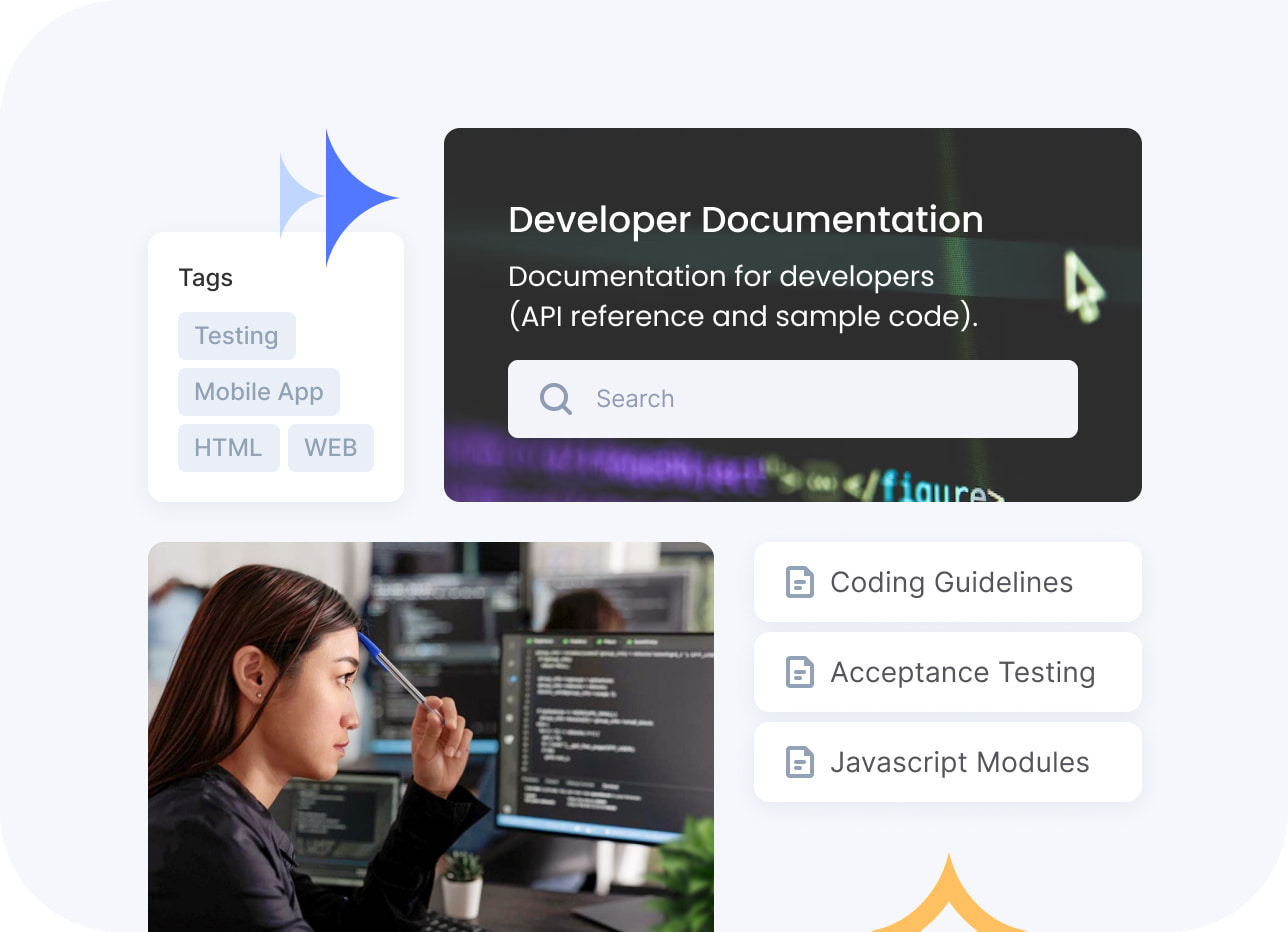Image resolution: width=1288 pixels, height=932 pixels.
Task: Click the Tags panel heading
Action: 206,278
